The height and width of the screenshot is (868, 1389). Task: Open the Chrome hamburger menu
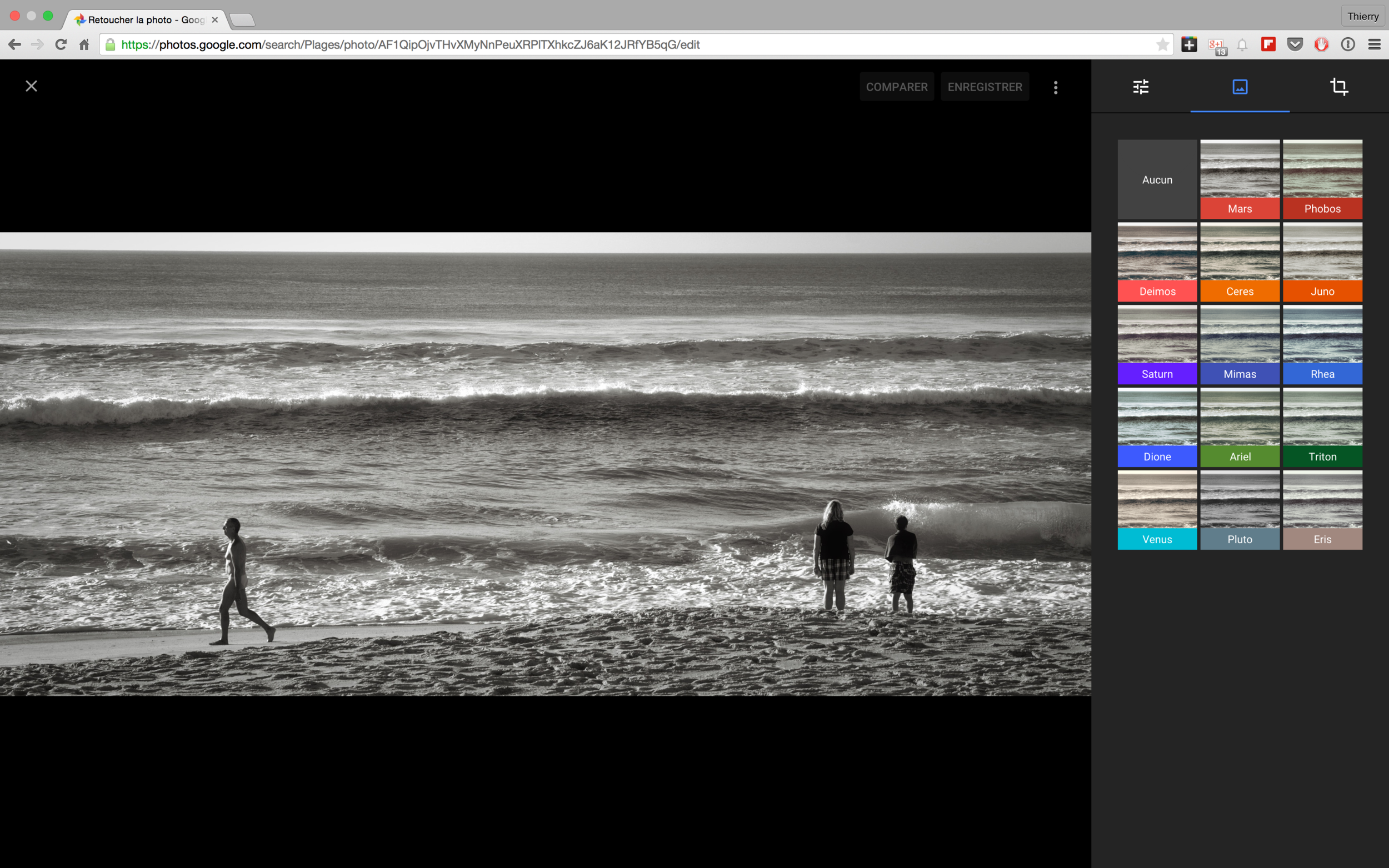point(1374,44)
